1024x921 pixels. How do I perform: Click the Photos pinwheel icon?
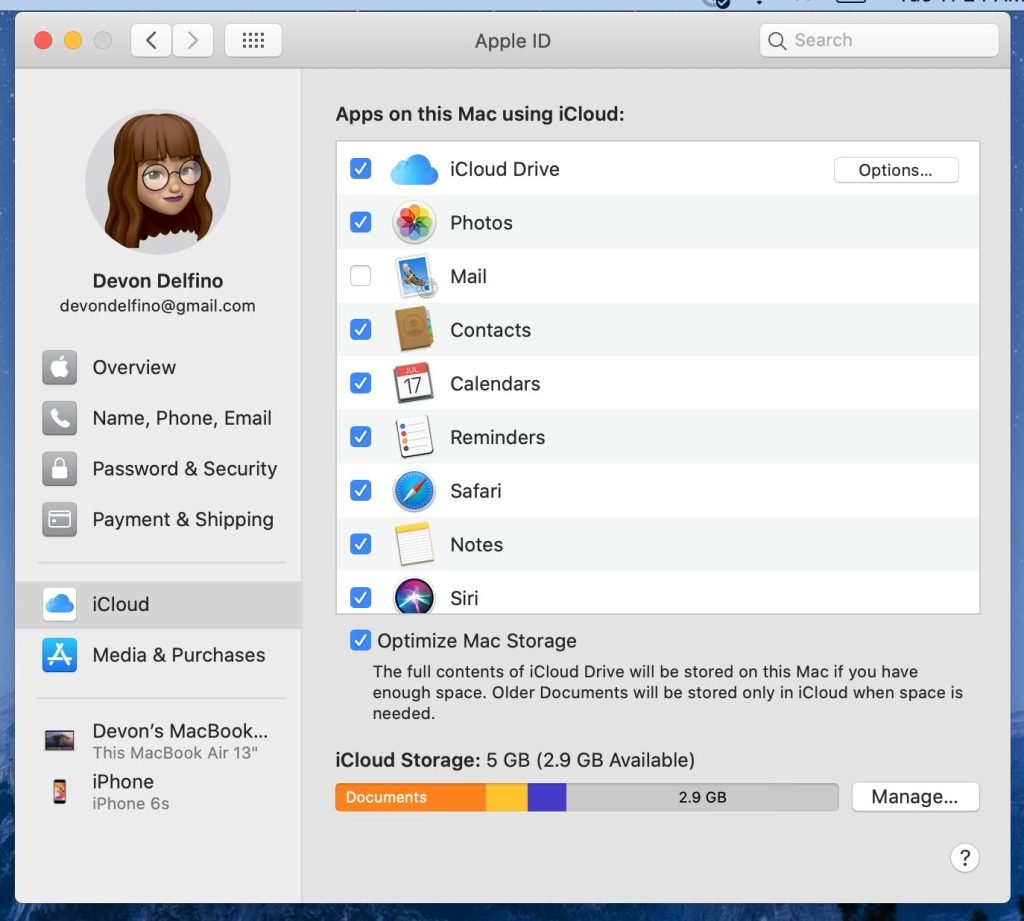[x=414, y=223]
